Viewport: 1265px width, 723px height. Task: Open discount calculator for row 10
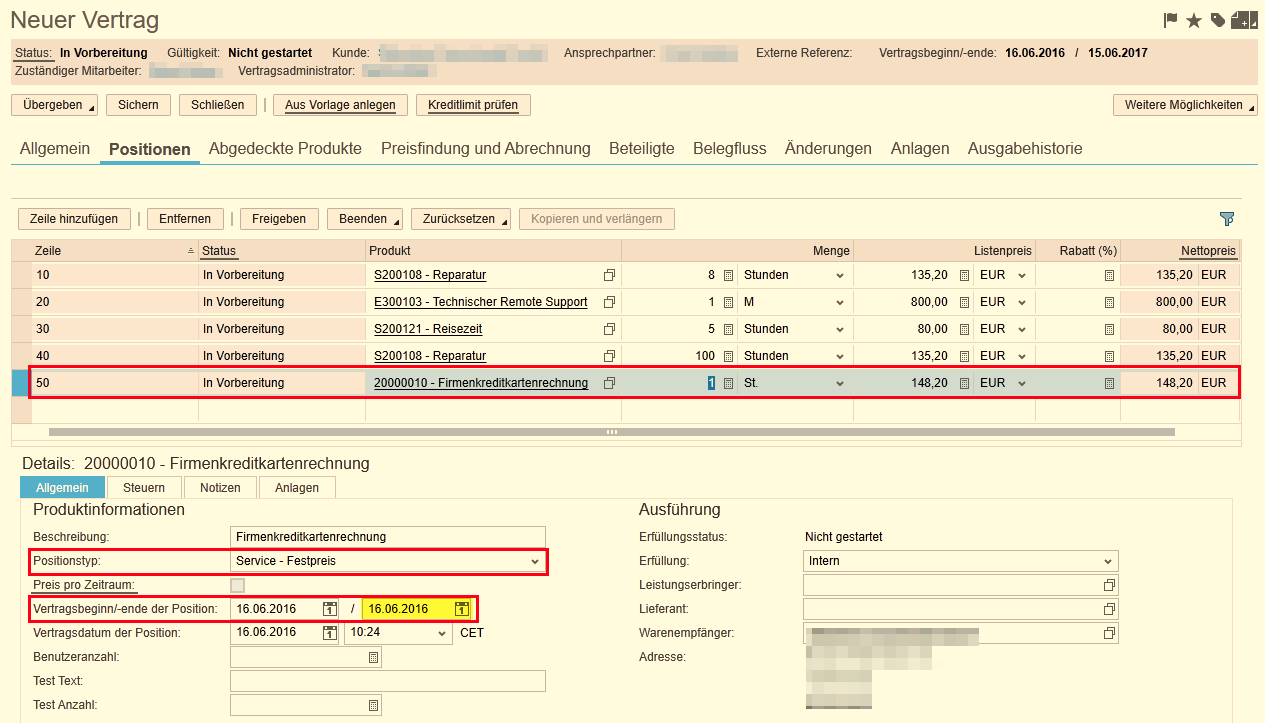point(1109,275)
